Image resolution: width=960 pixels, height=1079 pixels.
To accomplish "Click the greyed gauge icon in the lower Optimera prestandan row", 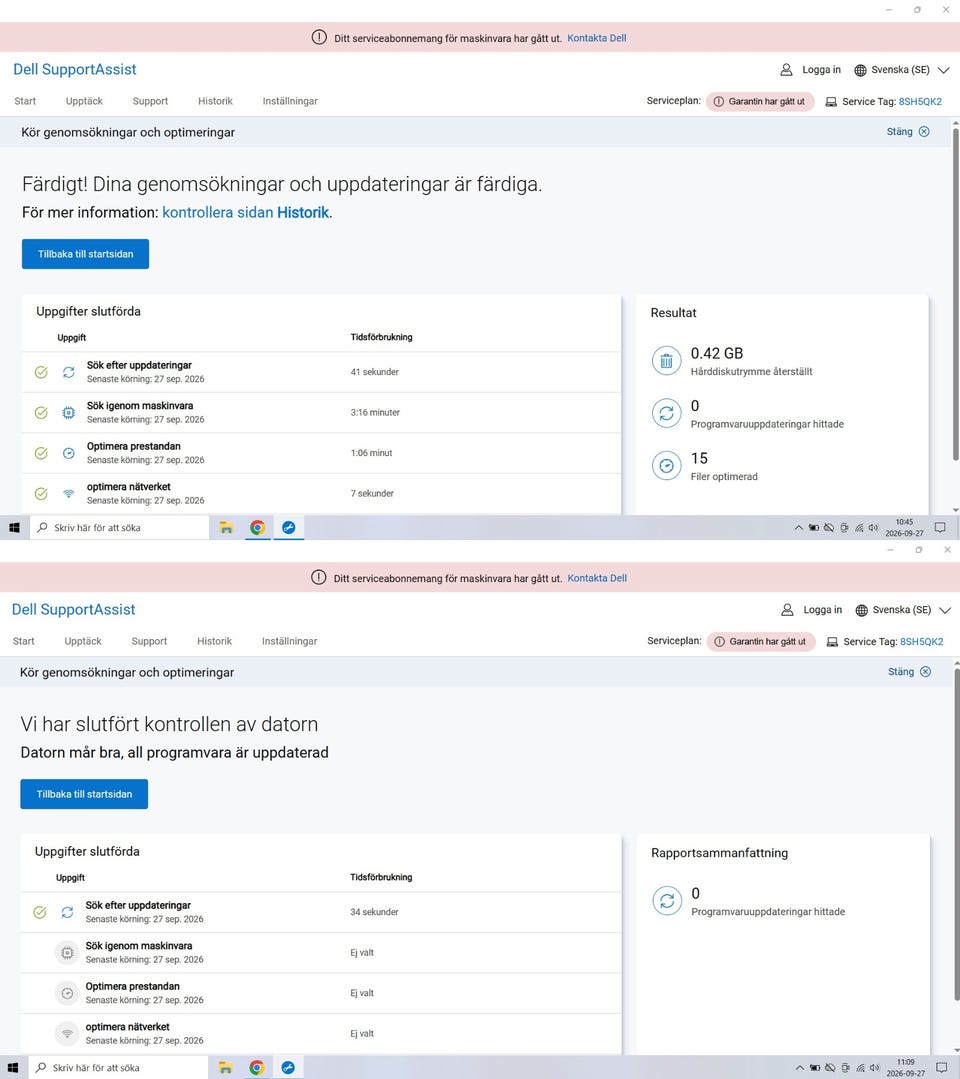I will (67, 993).
